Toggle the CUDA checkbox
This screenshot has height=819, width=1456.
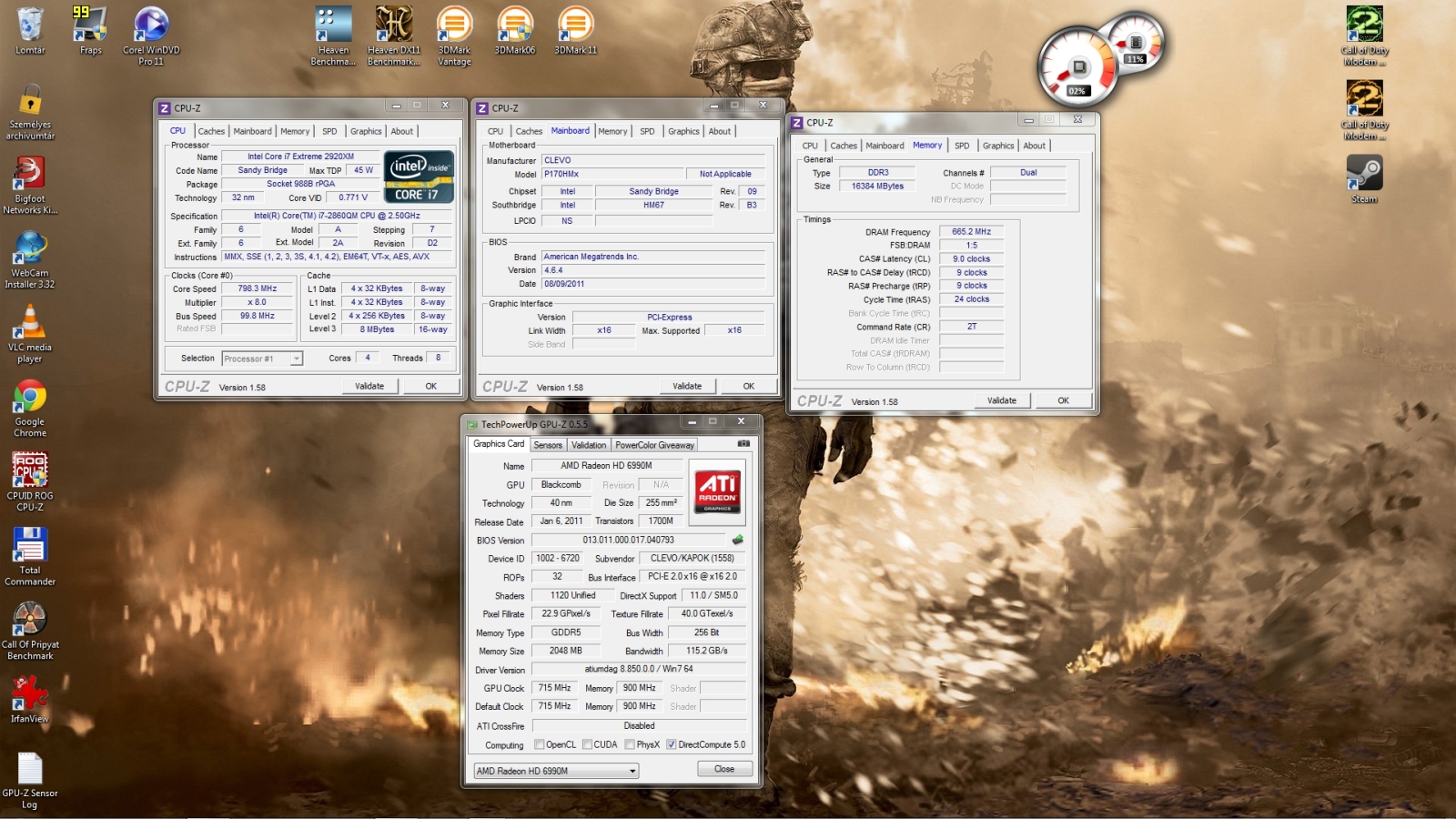point(588,744)
